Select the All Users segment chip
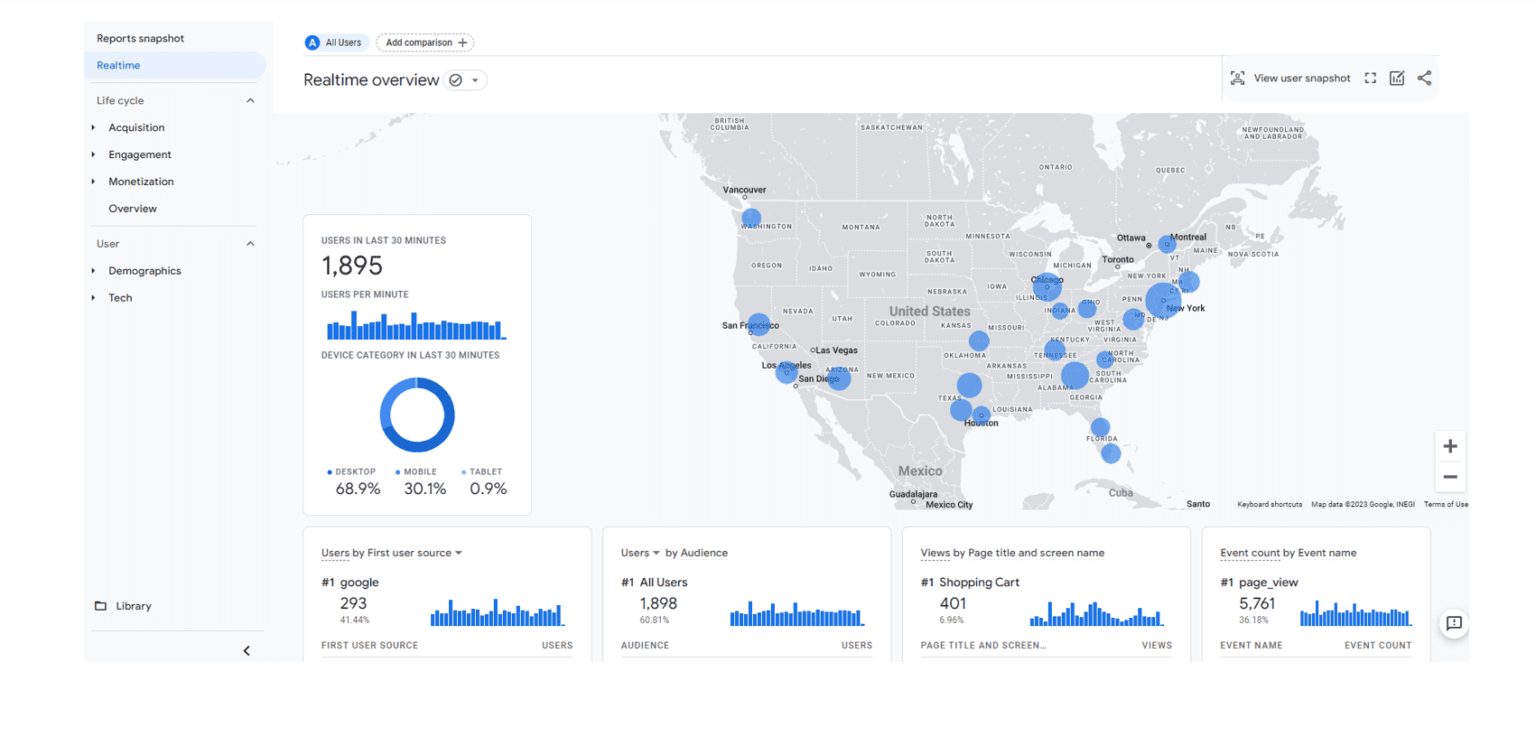 337,43
